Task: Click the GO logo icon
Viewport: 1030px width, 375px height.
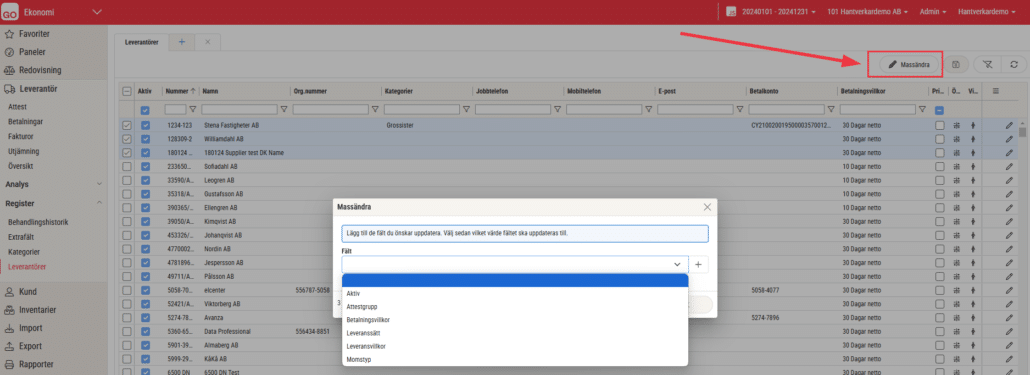Action: (10, 12)
